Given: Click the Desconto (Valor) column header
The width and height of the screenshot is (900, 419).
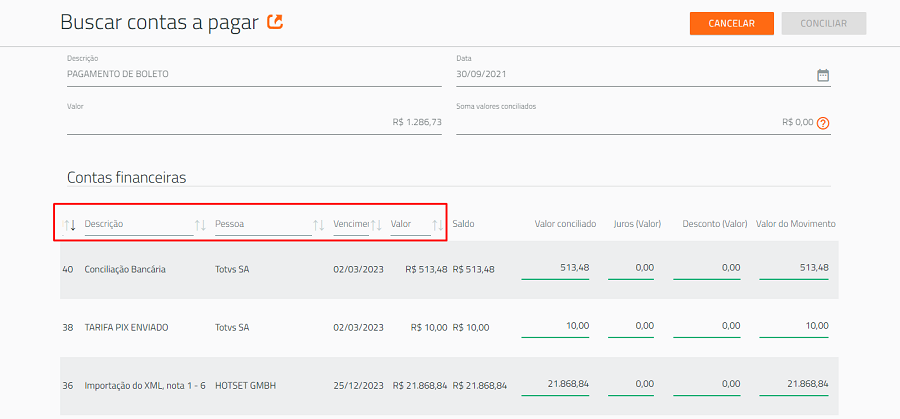Looking at the screenshot, I should tap(715, 224).
